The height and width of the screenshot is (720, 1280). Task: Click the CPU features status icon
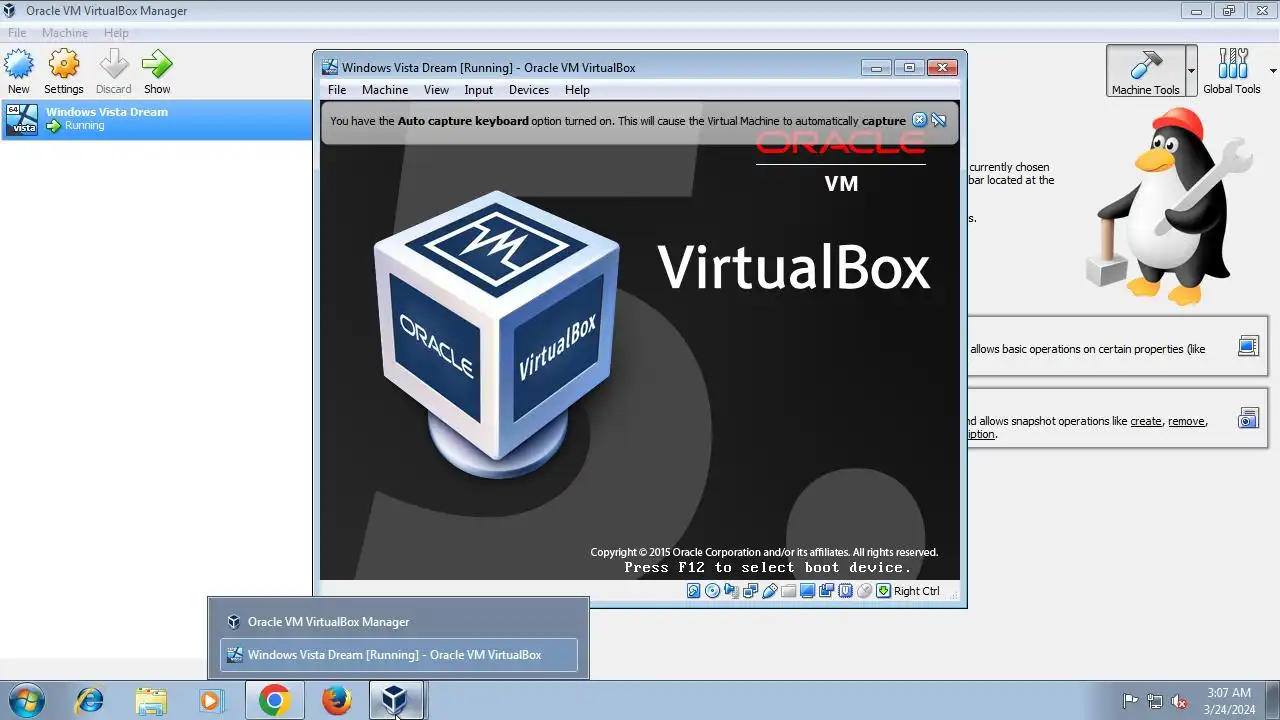846,591
